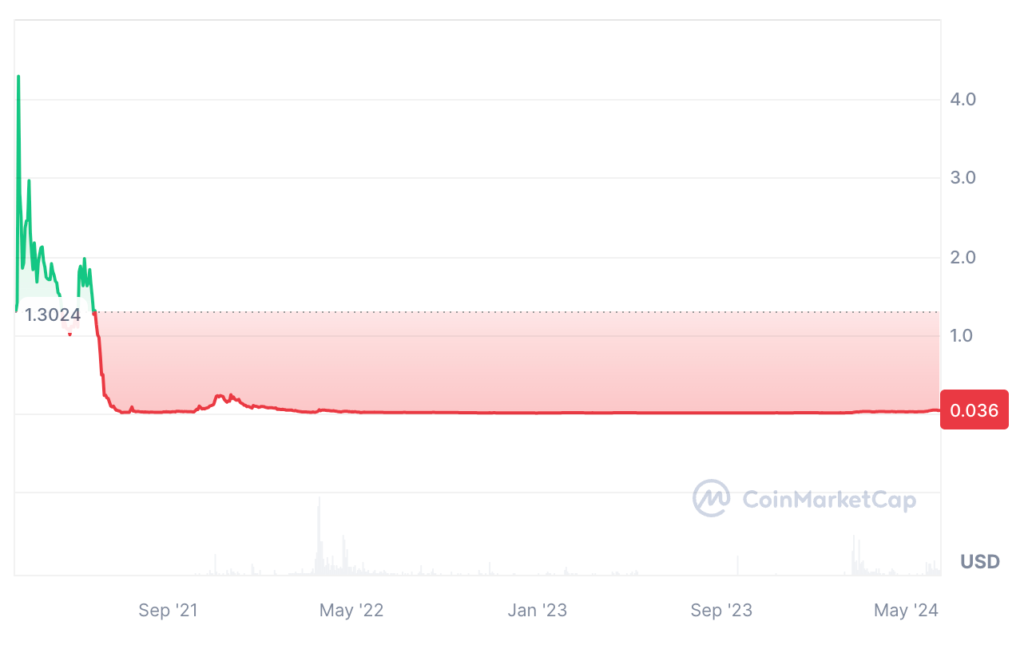The height and width of the screenshot is (645, 1024).
Task: Select the 1.0 y-axis label
Action: coord(962,335)
